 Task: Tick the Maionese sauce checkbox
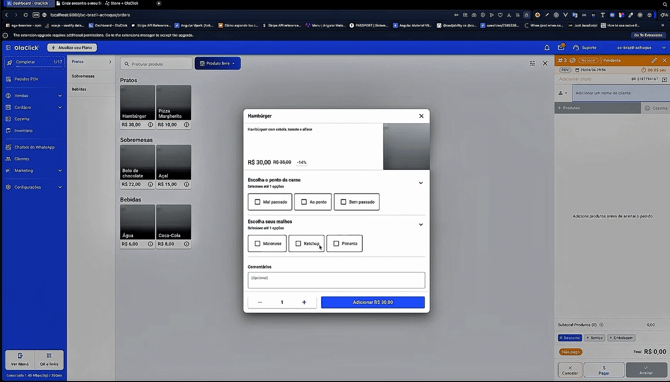(257, 244)
